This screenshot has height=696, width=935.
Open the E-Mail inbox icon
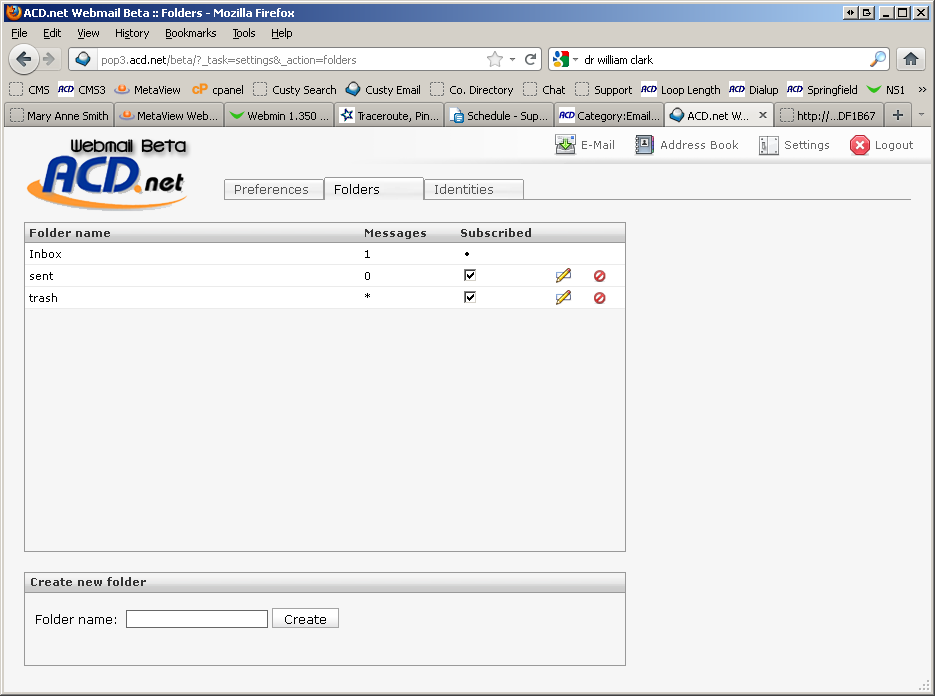(x=565, y=145)
